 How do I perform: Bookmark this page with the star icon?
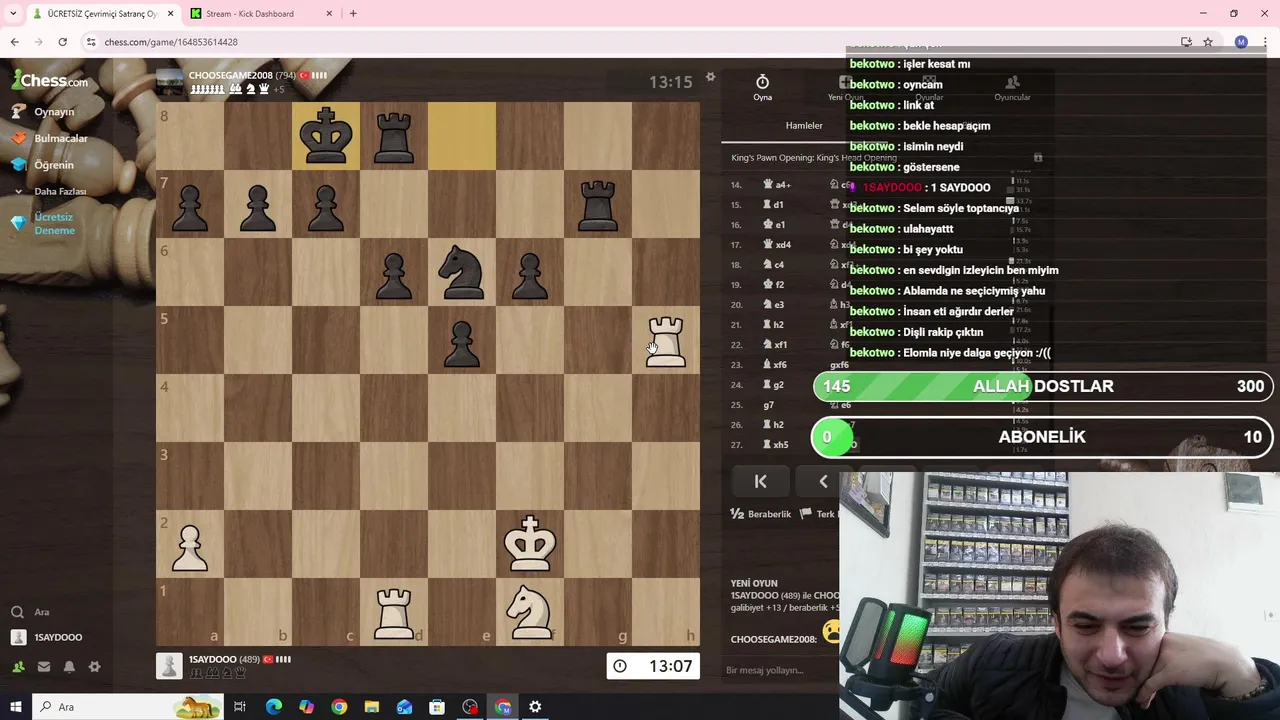pos(1208,42)
